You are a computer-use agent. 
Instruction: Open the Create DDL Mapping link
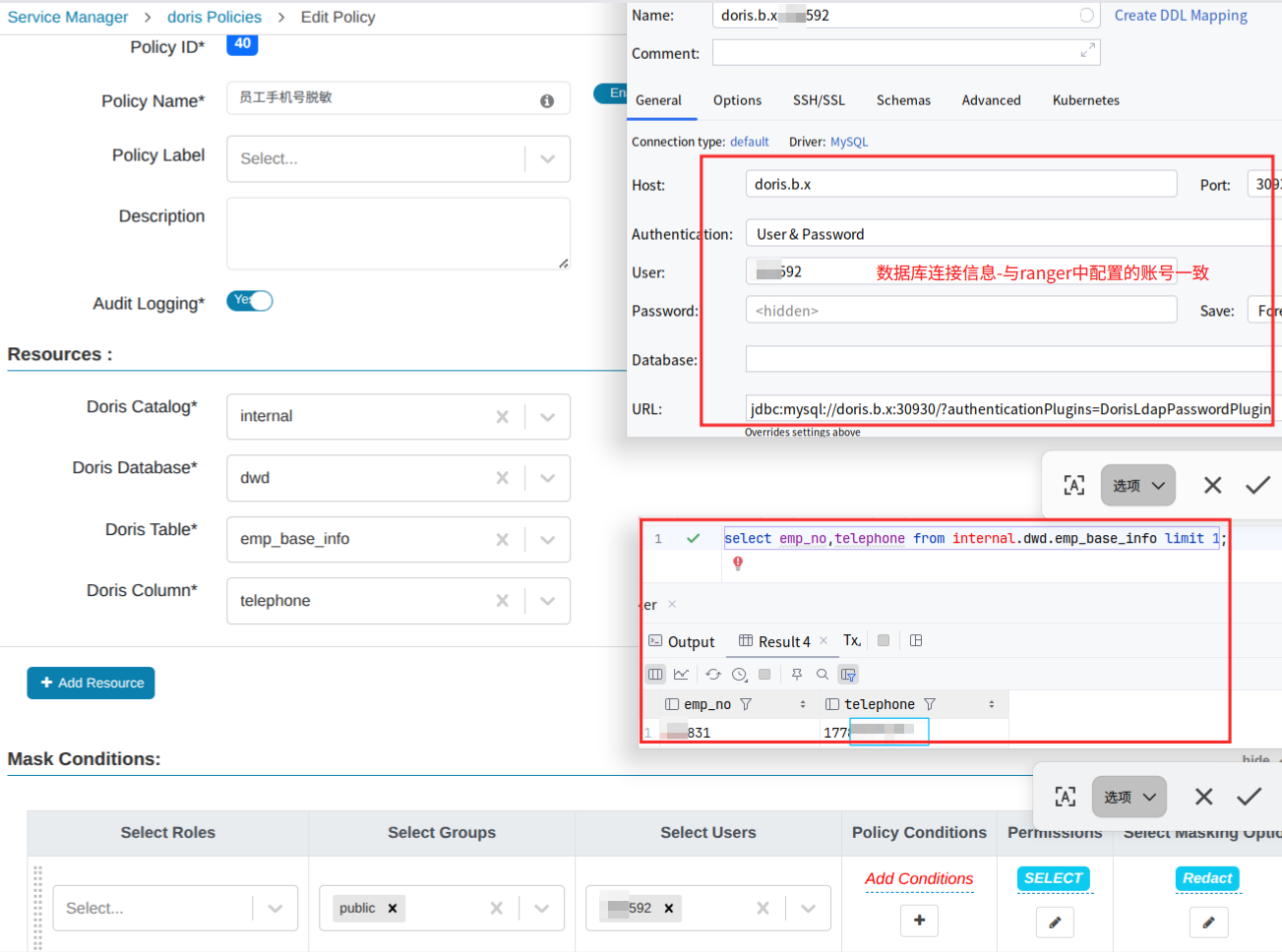click(1181, 15)
